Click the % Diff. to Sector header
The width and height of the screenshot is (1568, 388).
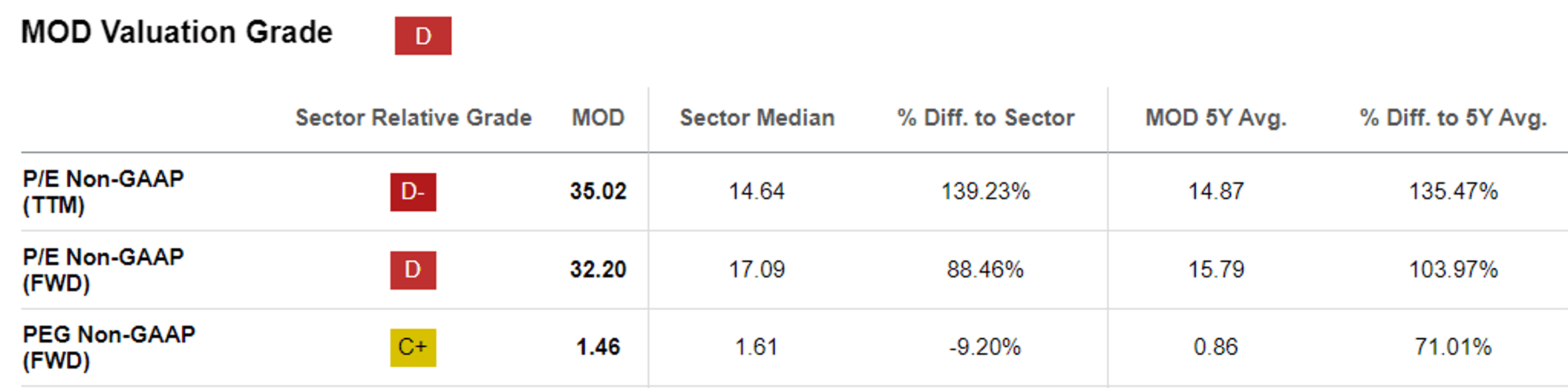(x=985, y=118)
